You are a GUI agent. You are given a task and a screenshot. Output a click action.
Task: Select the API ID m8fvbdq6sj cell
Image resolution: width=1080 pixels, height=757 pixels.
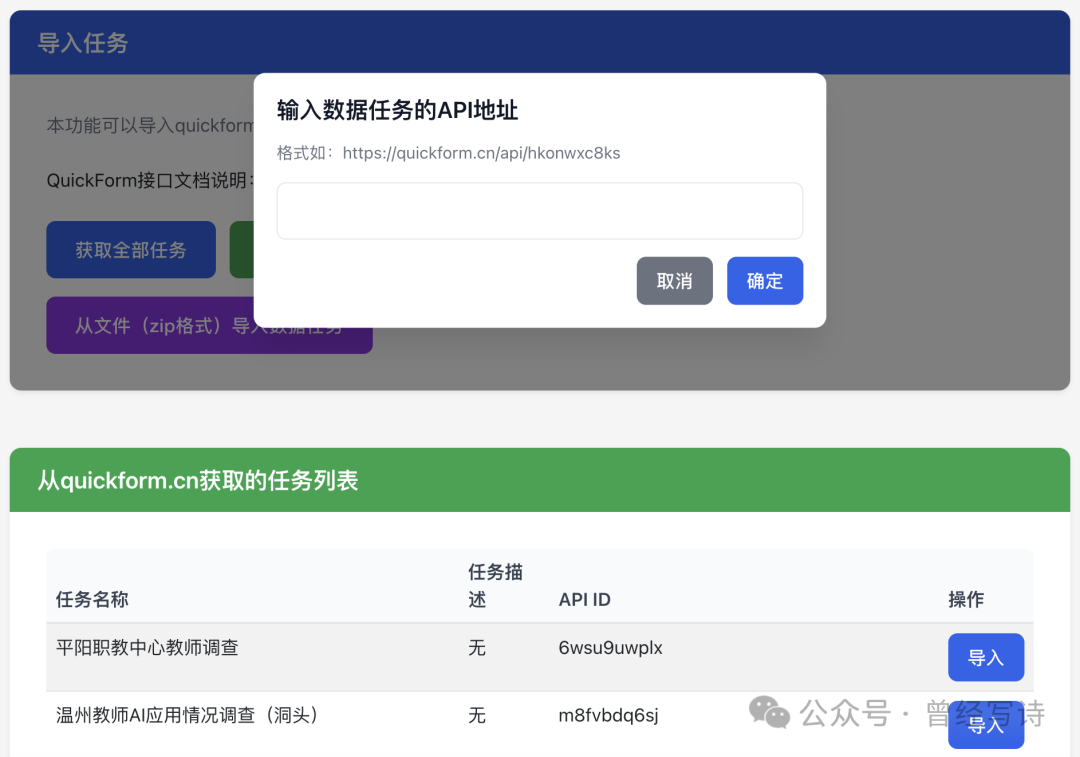[608, 716]
